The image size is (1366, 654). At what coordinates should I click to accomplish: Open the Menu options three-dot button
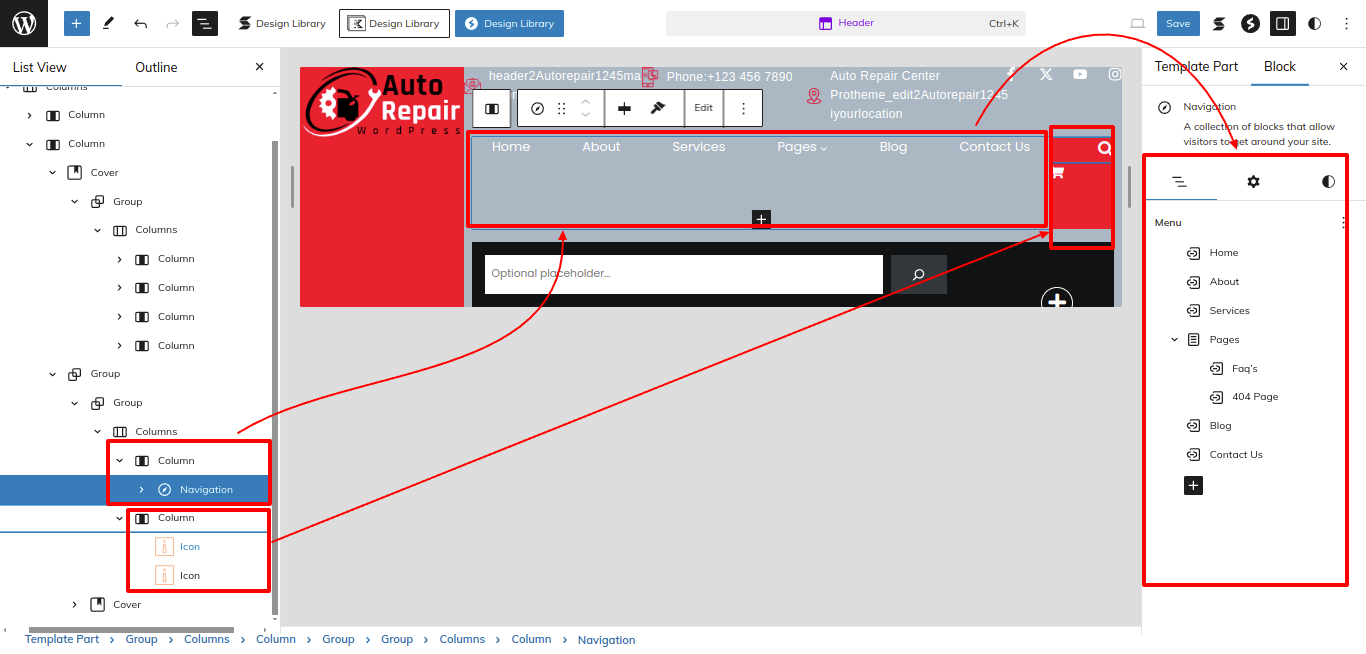pyautogui.click(x=1343, y=223)
